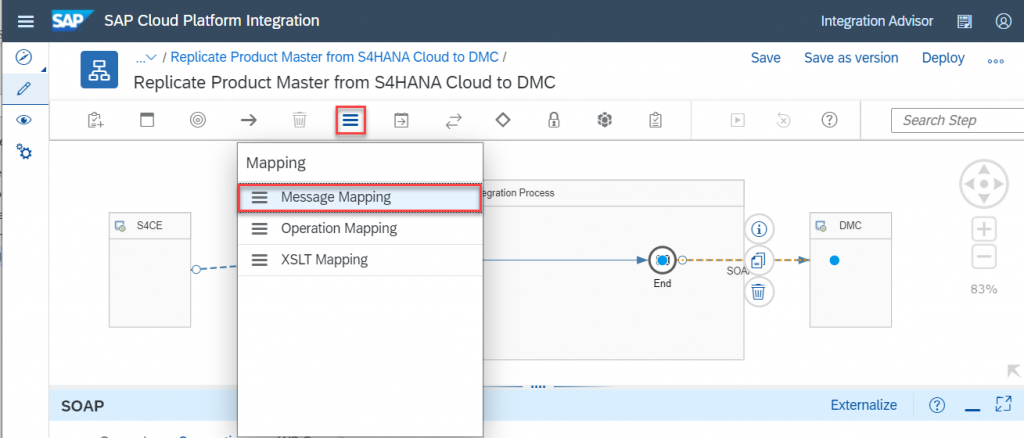Open the Design pencil icon in sidebar
The height and width of the screenshot is (438, 1024).
(24, 88)
